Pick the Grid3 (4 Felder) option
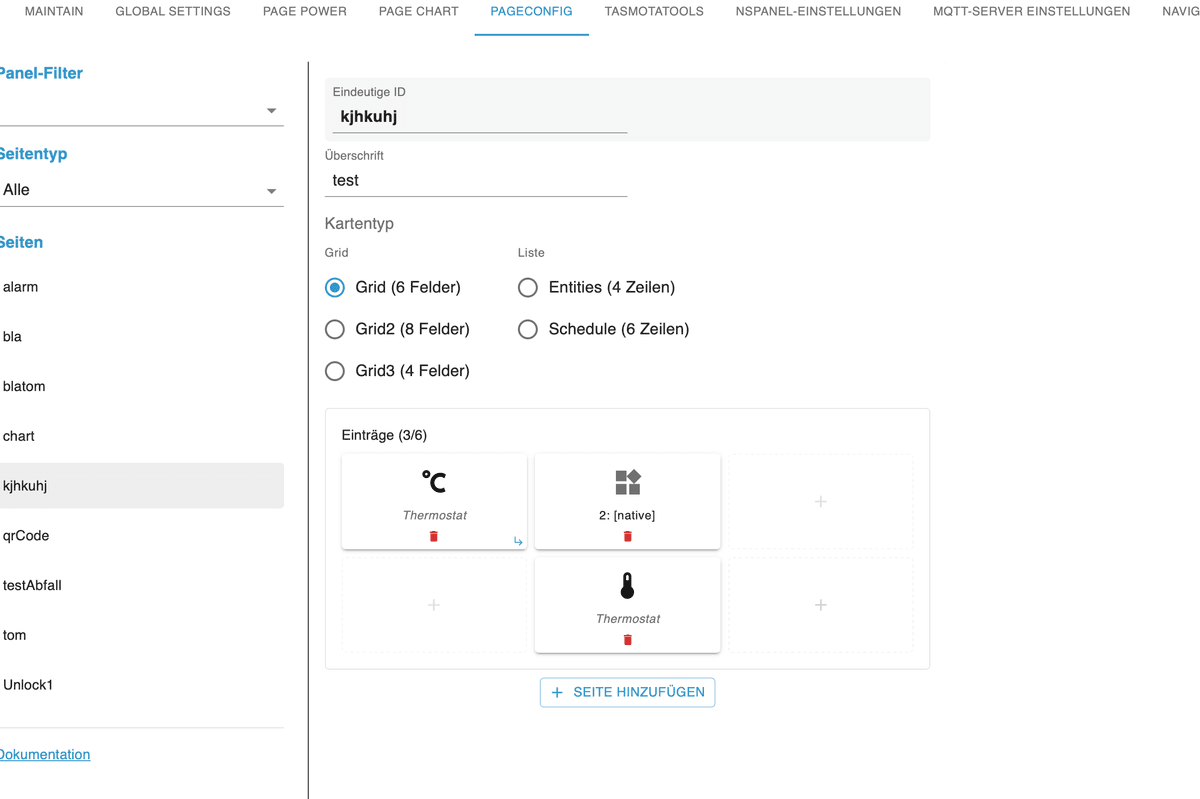The image size is (1200, 799). tap(335, 371)
